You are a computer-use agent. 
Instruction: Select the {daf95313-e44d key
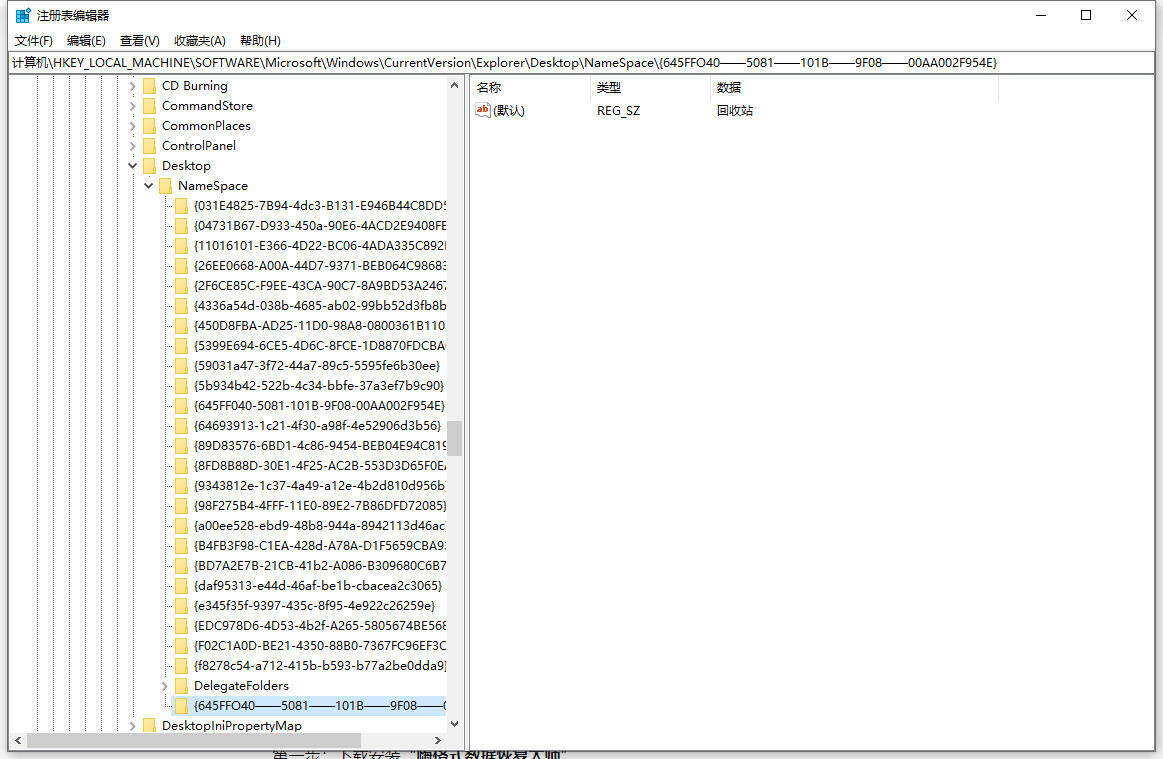pyautogui.click(x=317, y=587)
